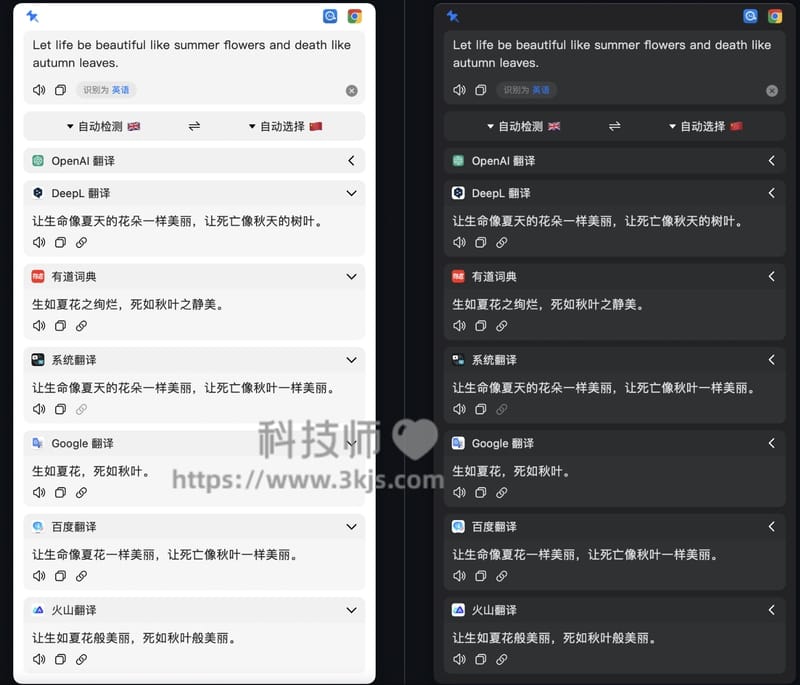800x685 pixels.
Task: Copy 系统翻译 result in the light window
Action: pyautogui.click(x=60, y=409)
